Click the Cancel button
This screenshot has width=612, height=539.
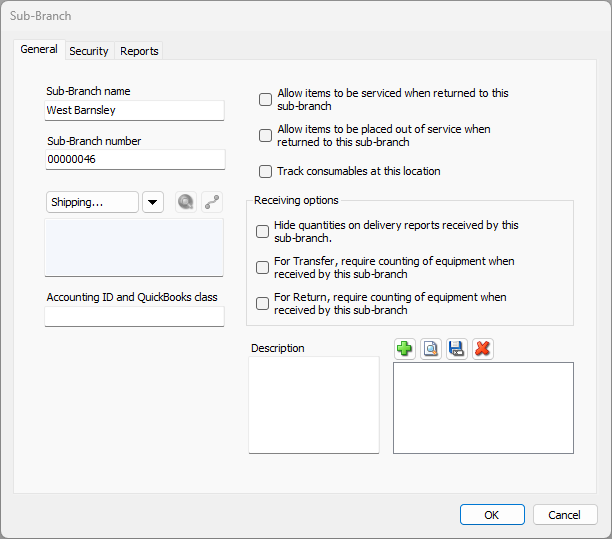564,515
